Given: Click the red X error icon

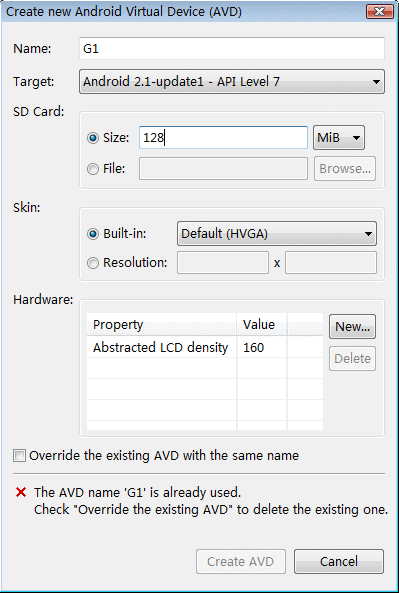Looking at the screenshot, I should [21, 492].
